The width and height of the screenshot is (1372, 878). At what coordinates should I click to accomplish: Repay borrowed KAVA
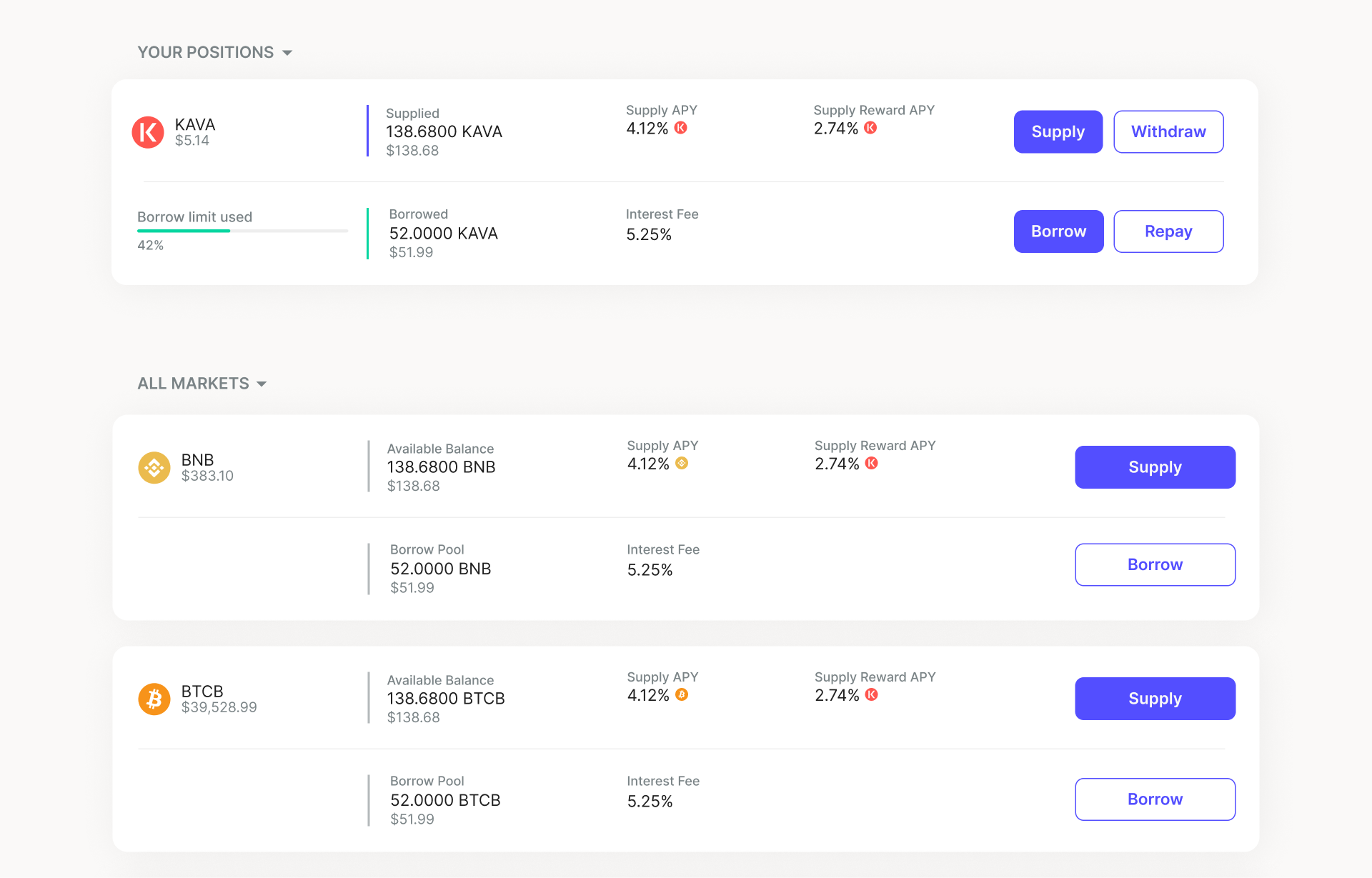click(1168, 231)
